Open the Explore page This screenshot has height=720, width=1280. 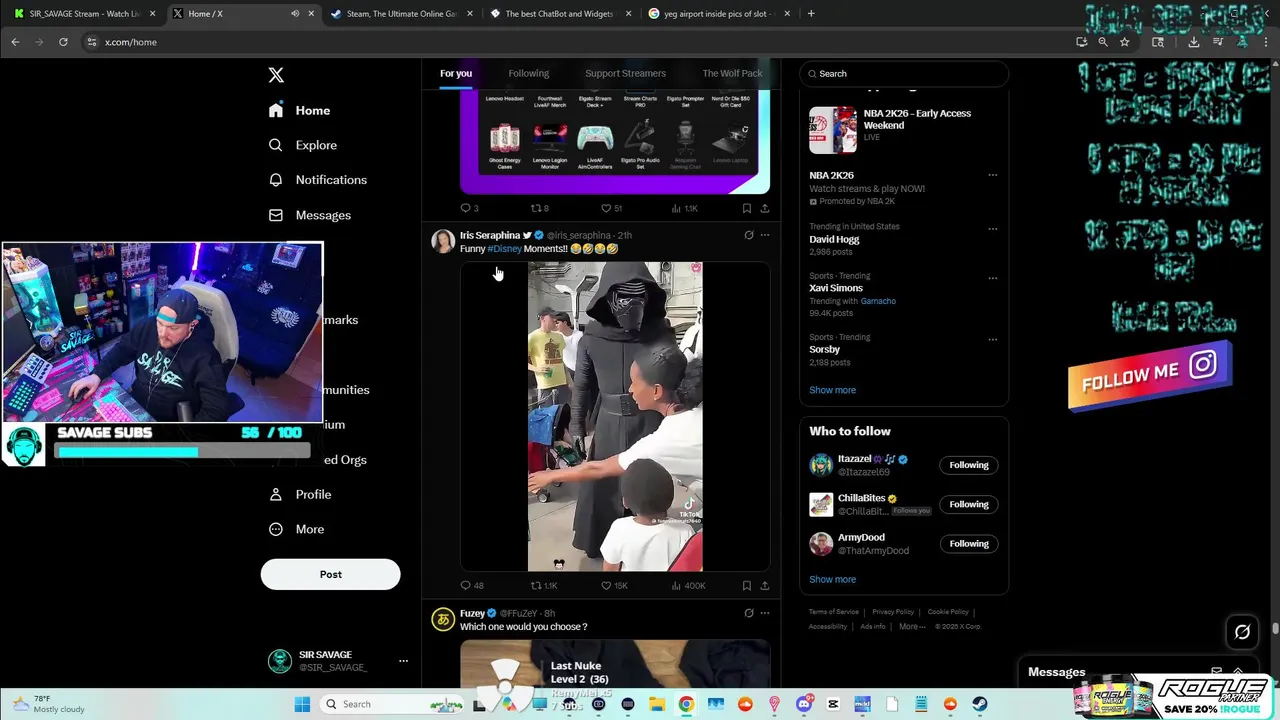302,145
